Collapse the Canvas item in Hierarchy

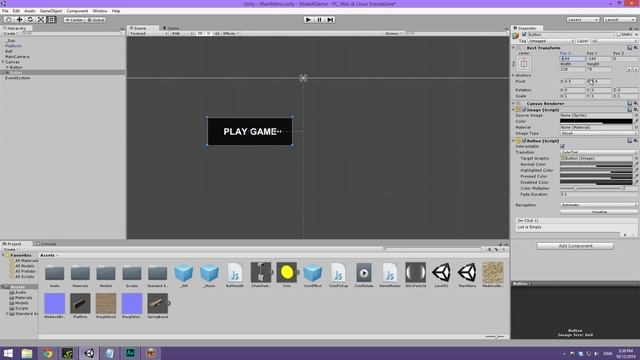coord(3,62)
